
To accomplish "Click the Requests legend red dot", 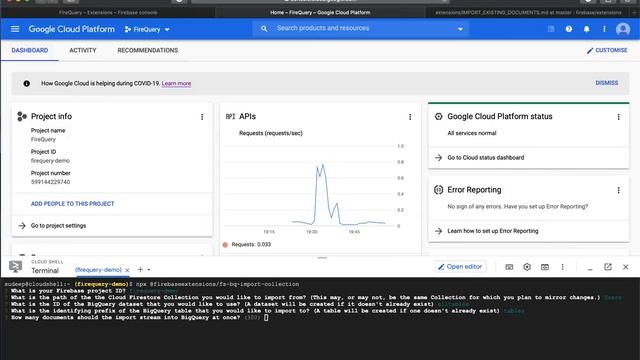I will [225, 244].
